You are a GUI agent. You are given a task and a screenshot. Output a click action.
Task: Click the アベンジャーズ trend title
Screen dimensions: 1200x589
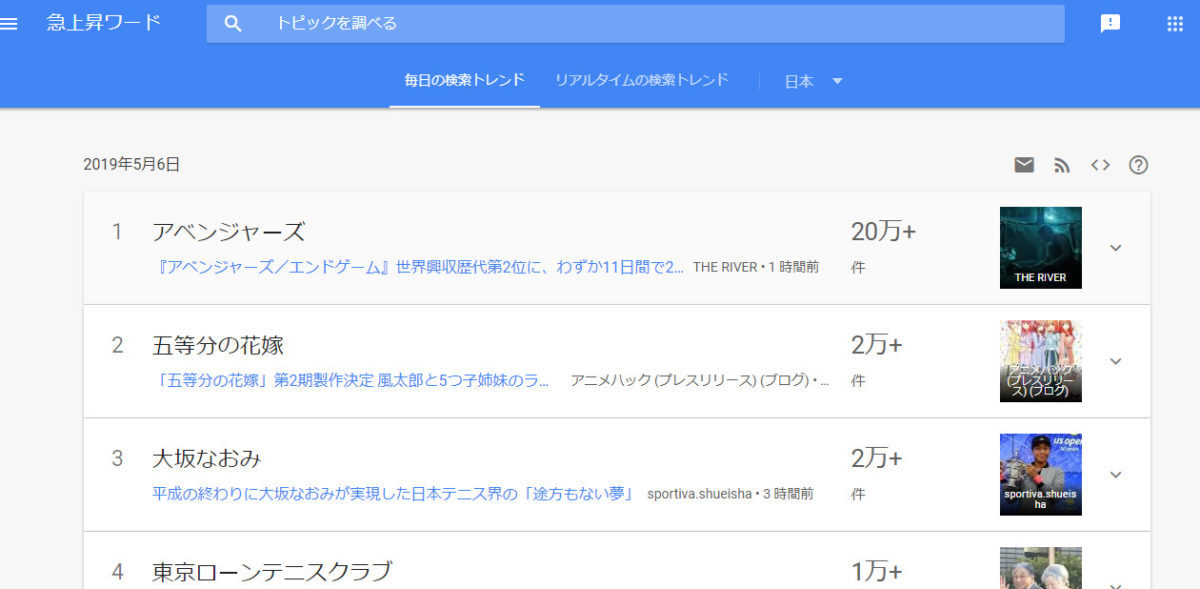[228, 232]
